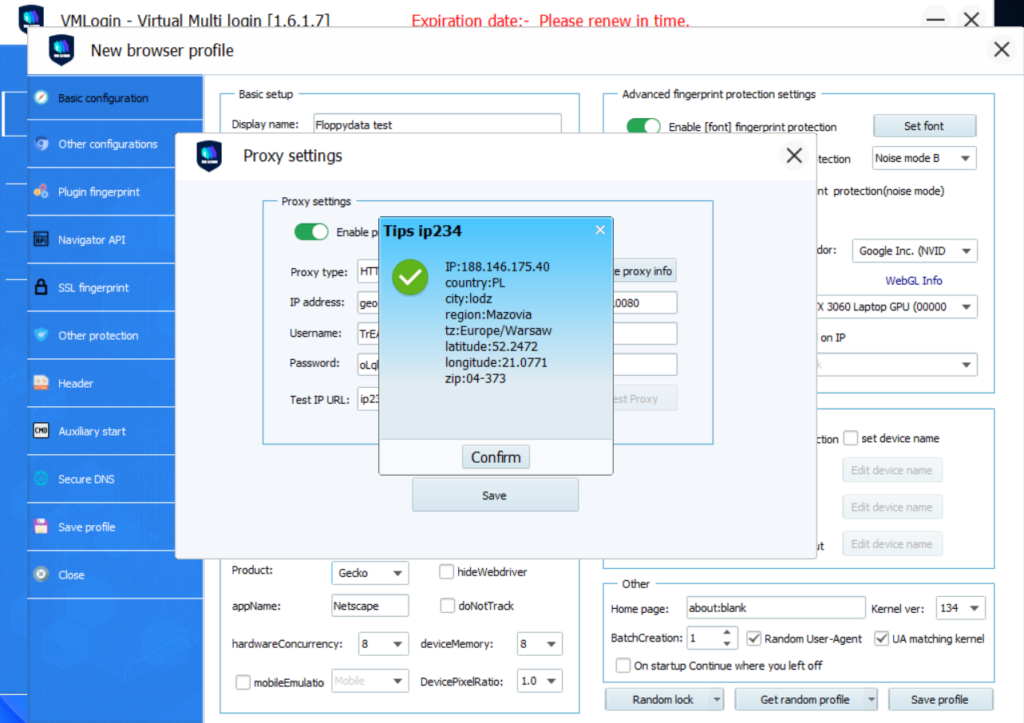The width and height of the screenshot is (1024, 723).
Task: Open the 3060 Laptop GPU renderer dropdown
Action: [x=897, y=306]
